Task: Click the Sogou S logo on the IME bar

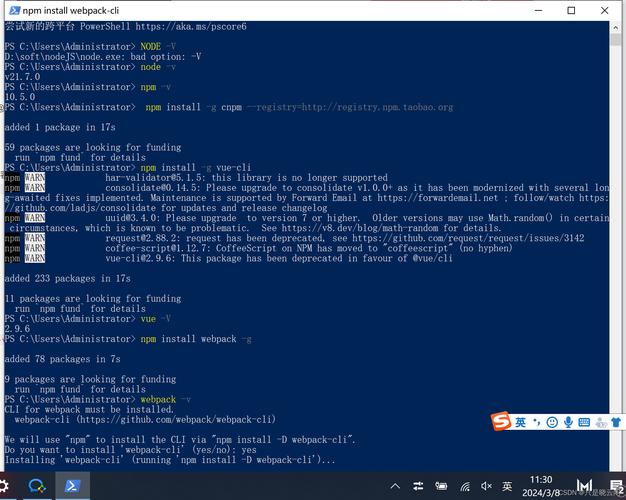Action: (x=501, y=421)
